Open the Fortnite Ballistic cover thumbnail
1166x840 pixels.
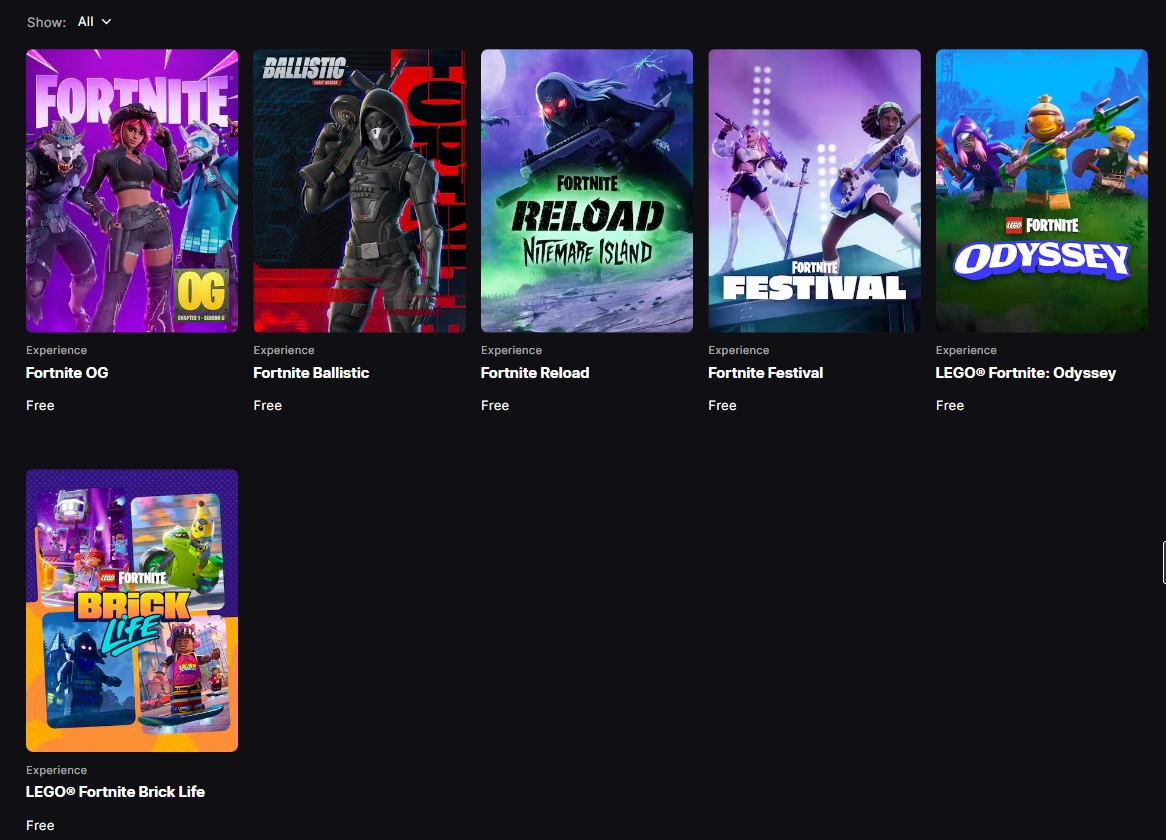(359, 191)
